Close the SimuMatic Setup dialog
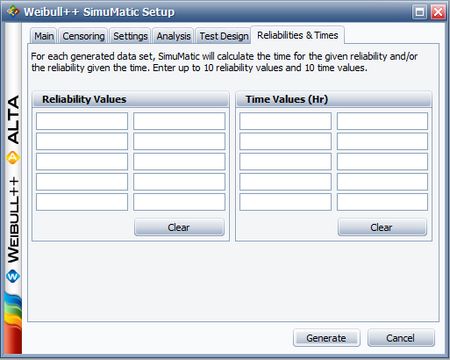The height and width of the screenshot is (360, 450). coord(438,12)
